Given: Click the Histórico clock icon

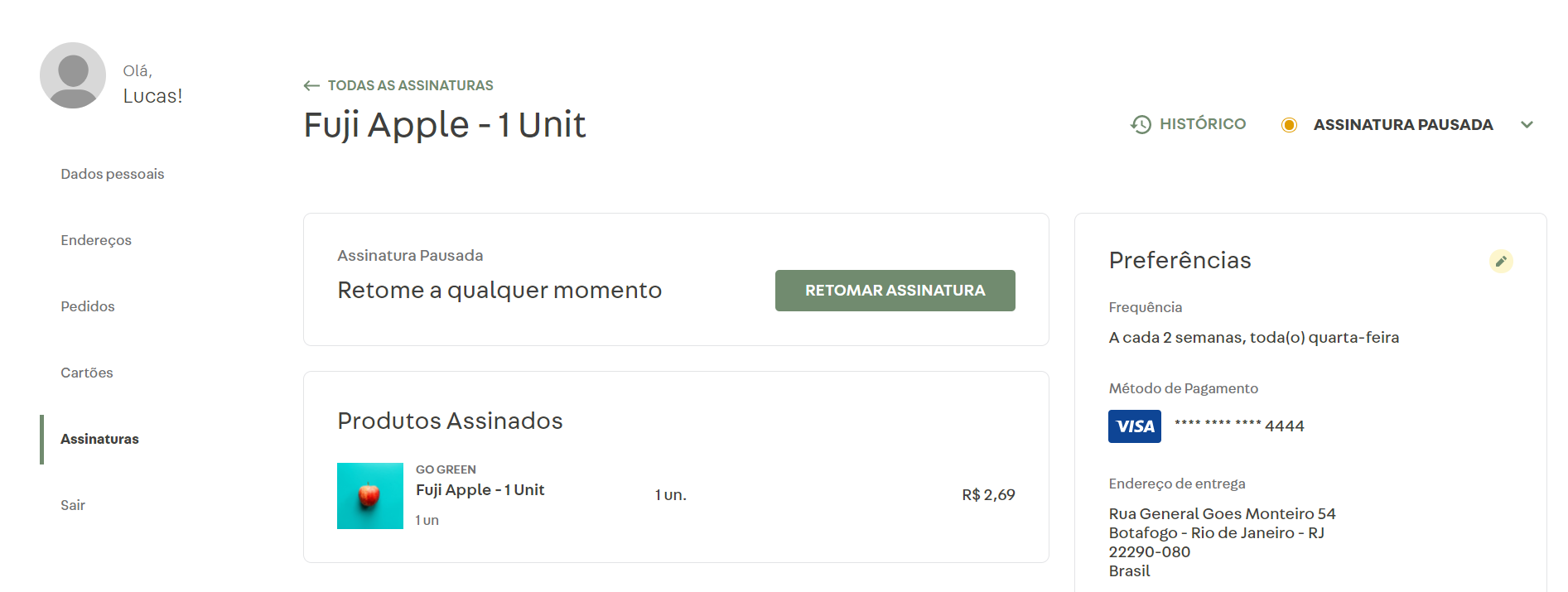Looking at the screenshot, I should (1141, 124).
